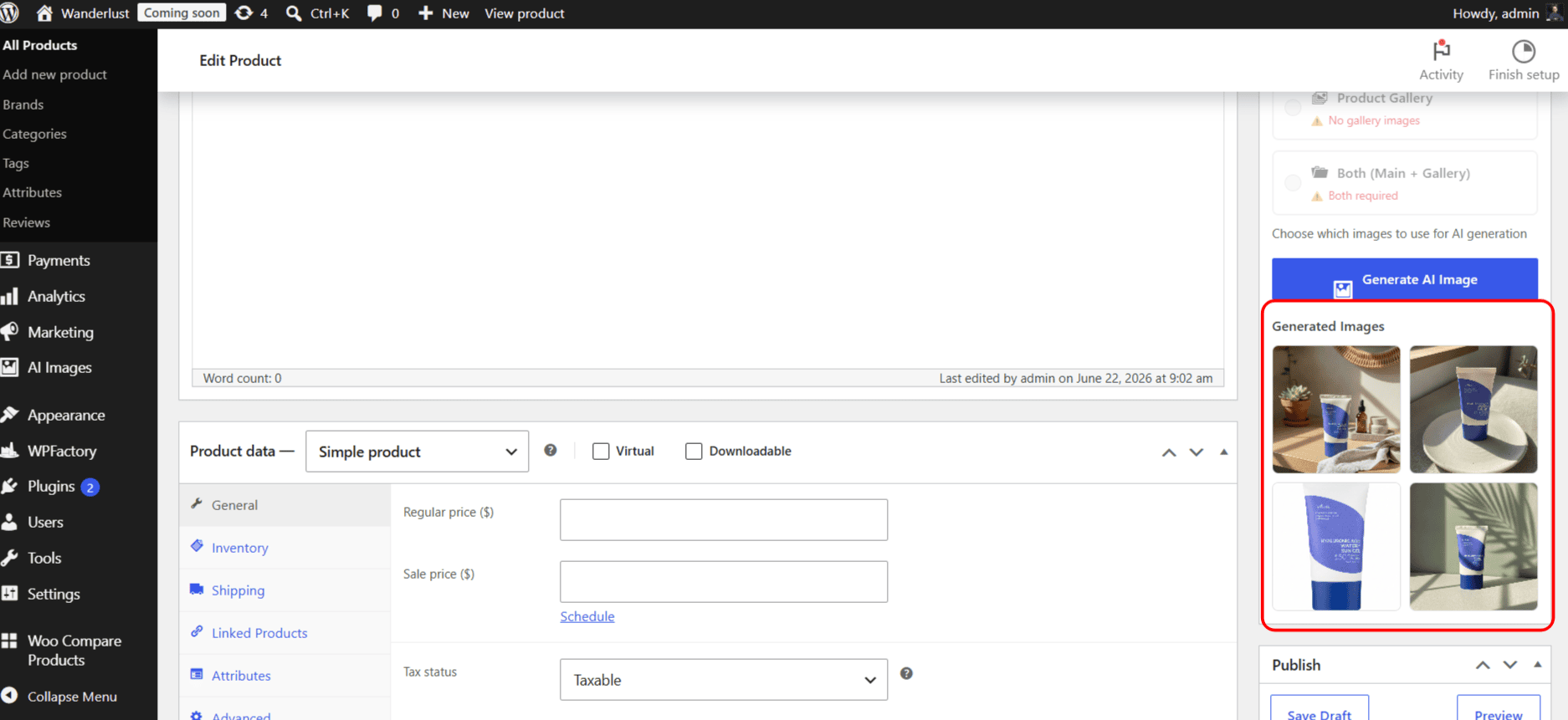This screenshot has width=1568, height=720.
Task: Open the Wanderlust site home icon
Action: click(x=44, y=13)
